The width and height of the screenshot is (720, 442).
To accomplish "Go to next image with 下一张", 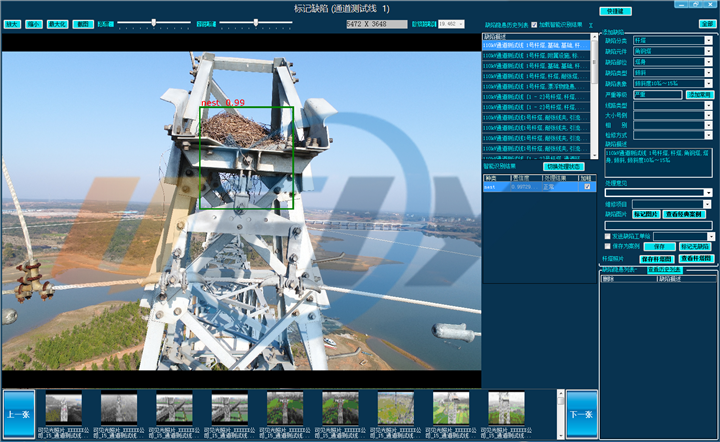I will point(582,414).
